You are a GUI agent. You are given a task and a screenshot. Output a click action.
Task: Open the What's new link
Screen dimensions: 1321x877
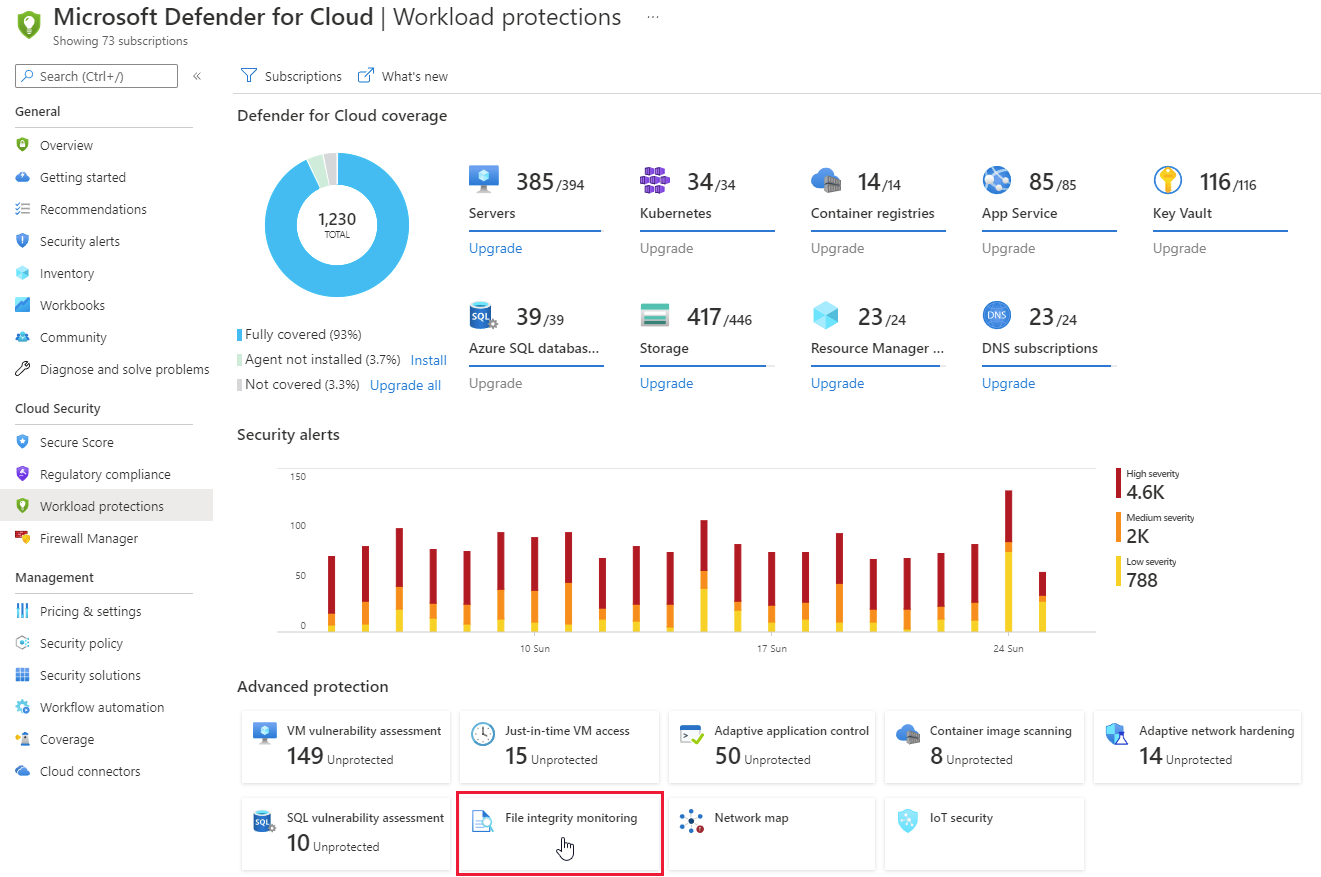tap(403, 76)
